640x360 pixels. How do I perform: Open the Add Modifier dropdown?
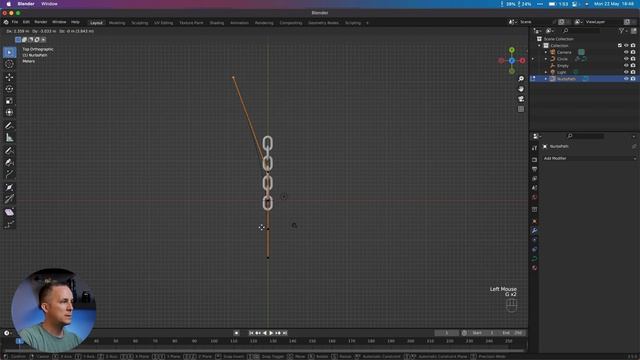589,158
